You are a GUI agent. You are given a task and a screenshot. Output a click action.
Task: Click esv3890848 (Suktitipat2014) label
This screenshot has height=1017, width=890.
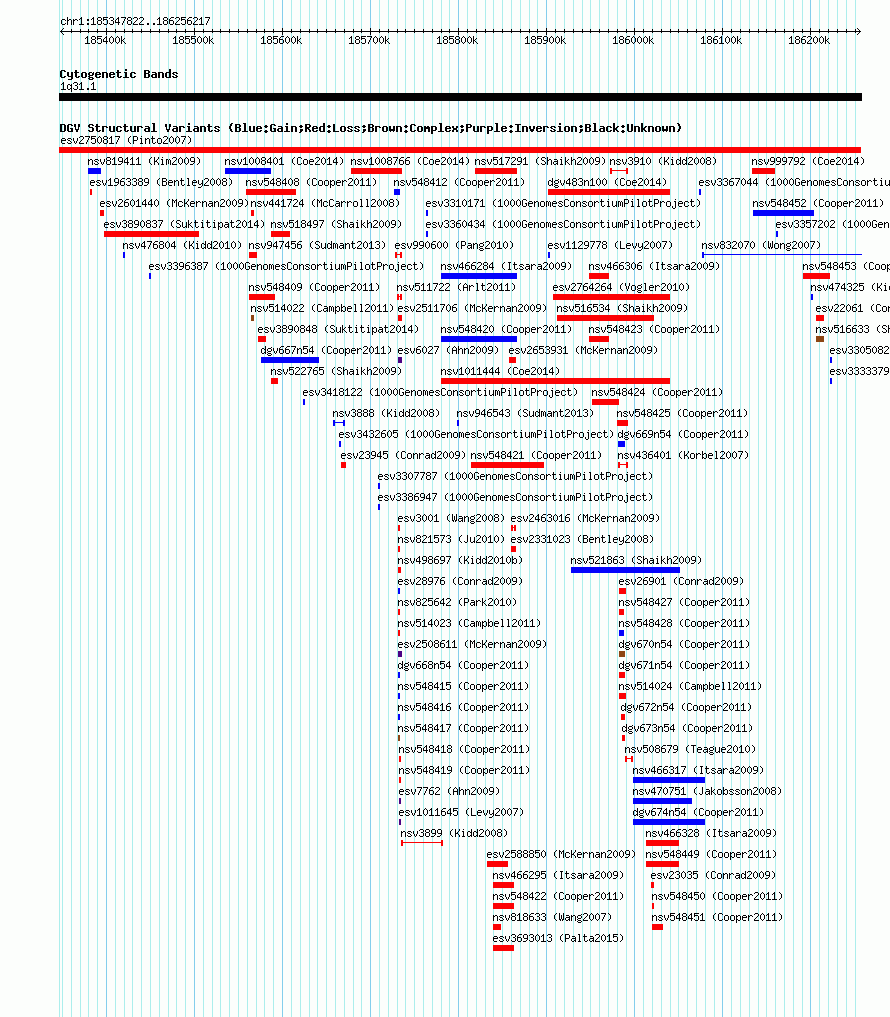pyautogui.click(x=338, y=329)
